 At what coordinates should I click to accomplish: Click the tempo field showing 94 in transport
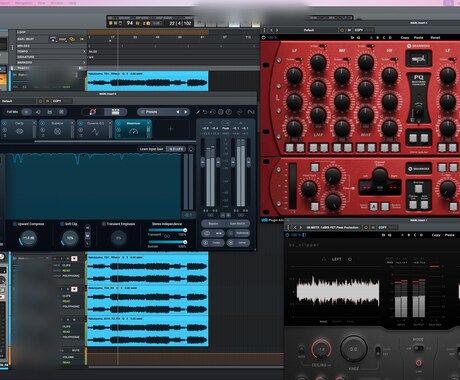point(130,23)
